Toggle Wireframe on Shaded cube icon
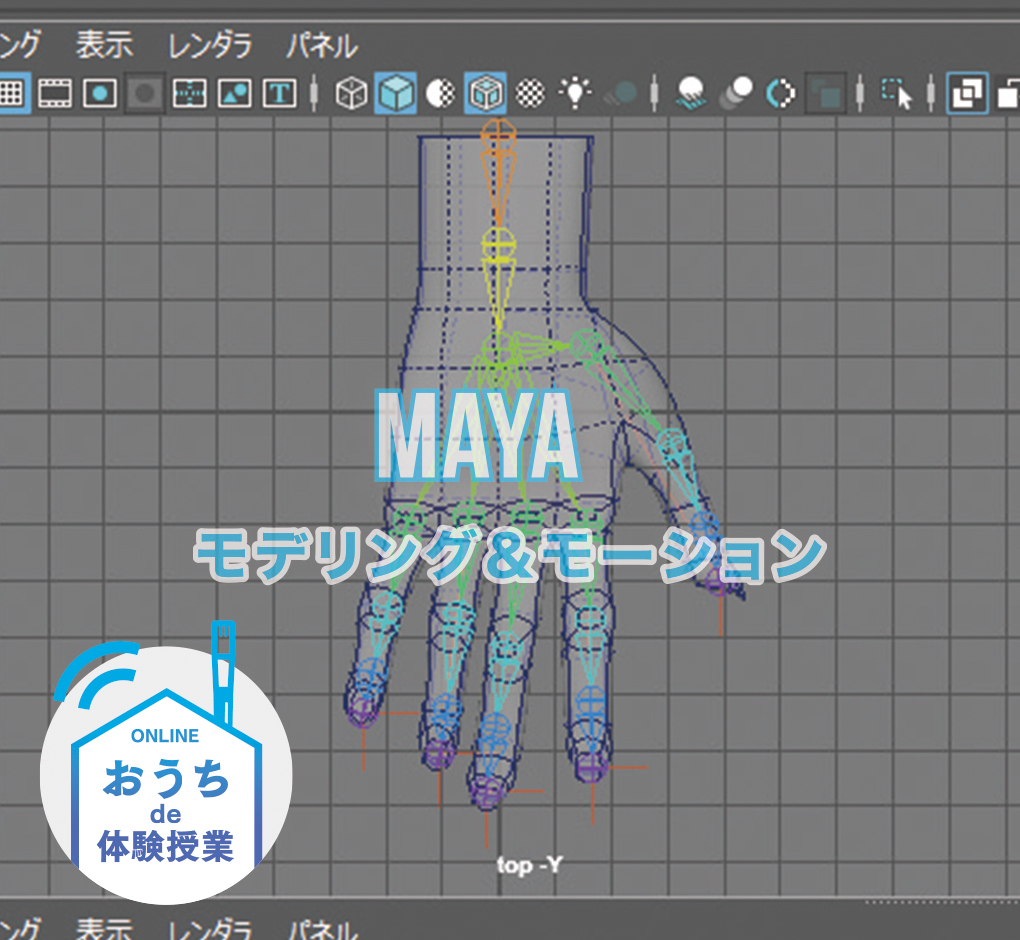Viewport: 1020px width, 940px height. pyautogui.click(x=485, y=93)
